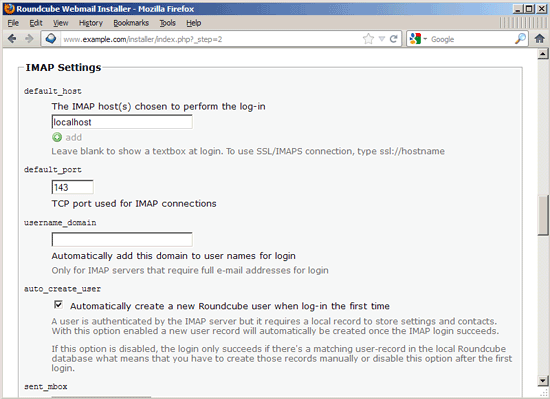Open the Google search engine dropdown

click(x=418, y=39)
